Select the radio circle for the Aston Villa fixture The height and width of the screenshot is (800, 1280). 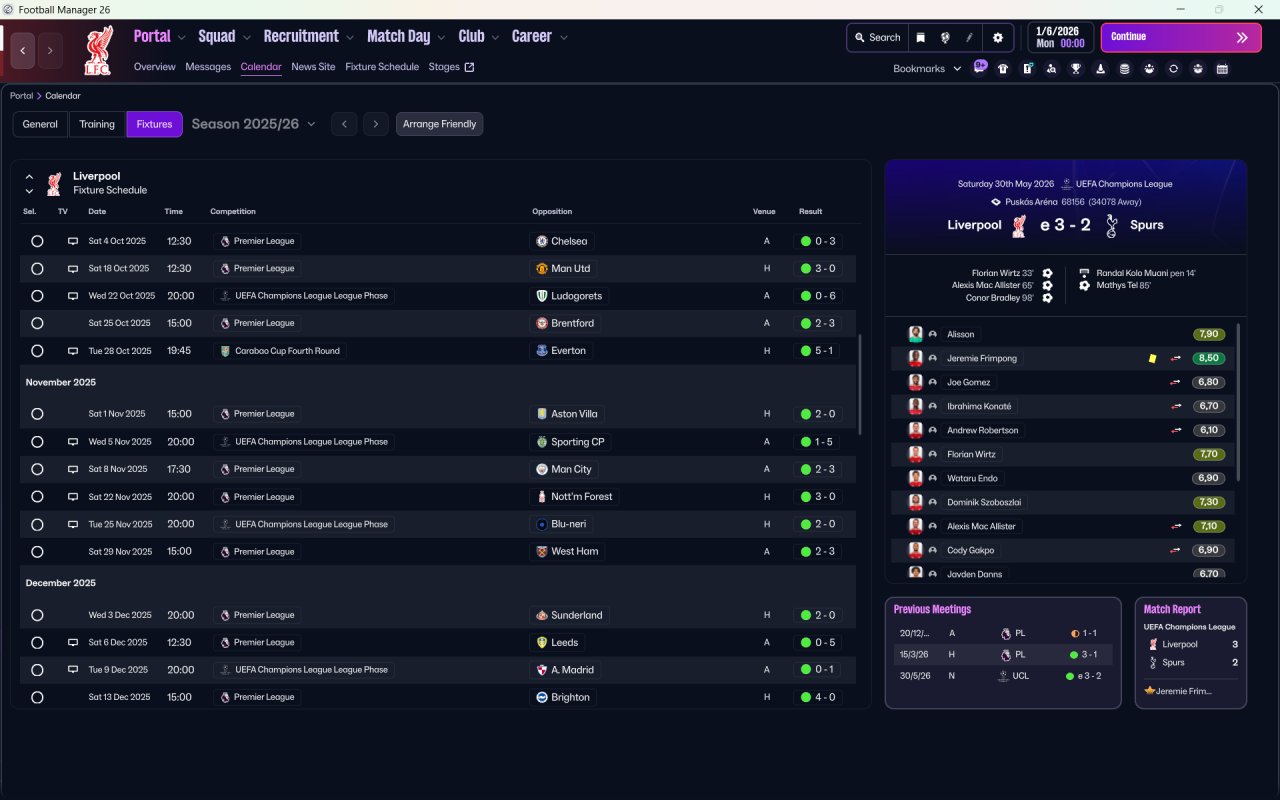pos(37,414)
